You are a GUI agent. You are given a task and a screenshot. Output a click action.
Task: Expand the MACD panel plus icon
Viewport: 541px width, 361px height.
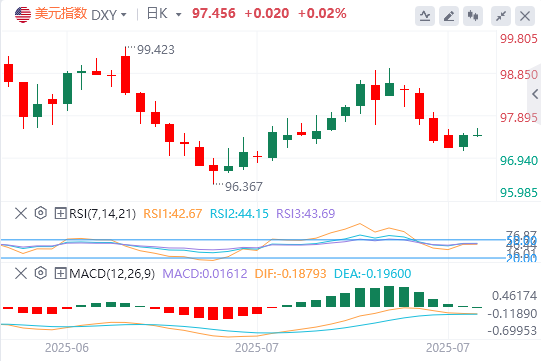pyautogui.click(x=60, y=273)
